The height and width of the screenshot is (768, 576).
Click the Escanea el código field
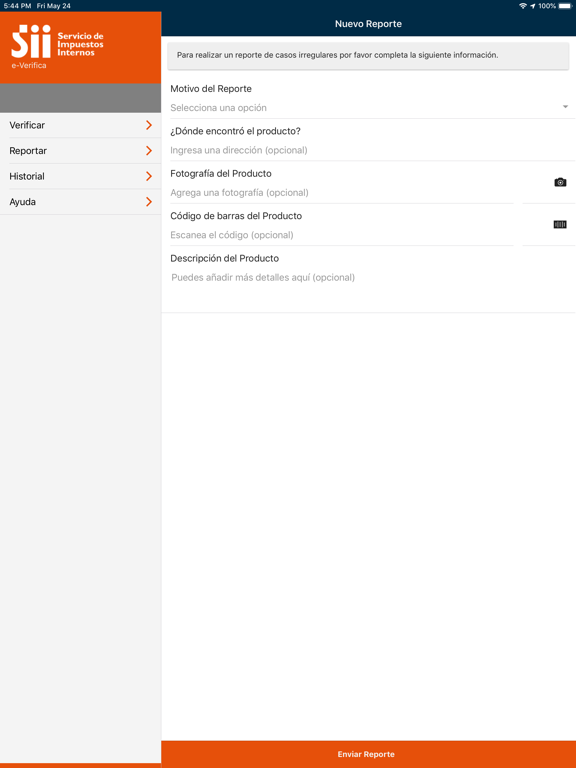[341, 235]
